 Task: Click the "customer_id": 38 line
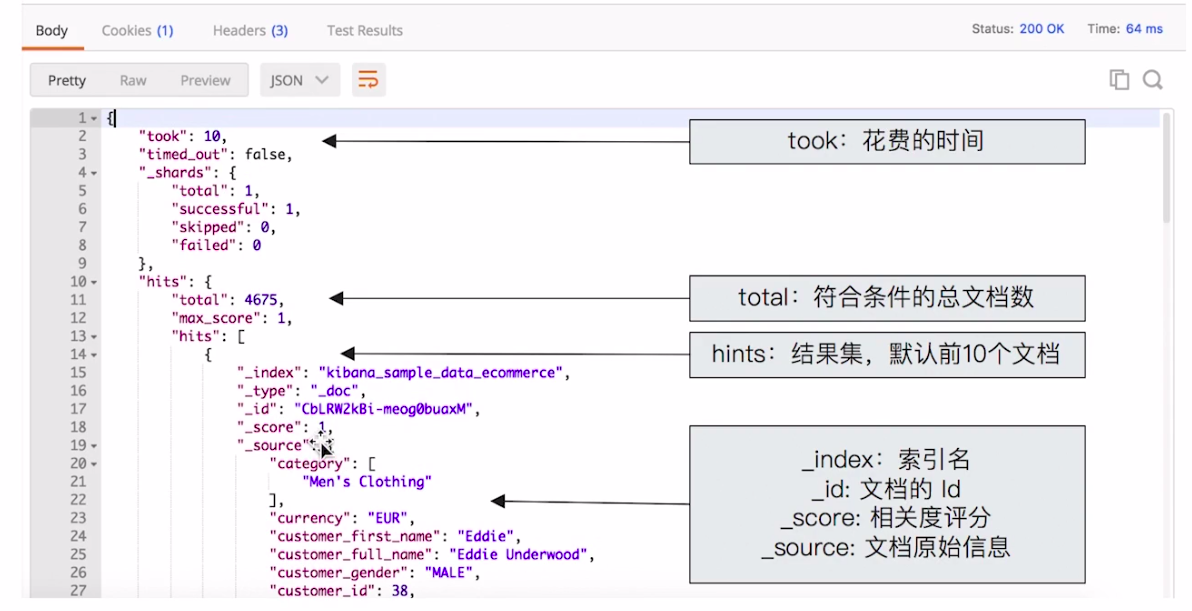pos(342,590)
